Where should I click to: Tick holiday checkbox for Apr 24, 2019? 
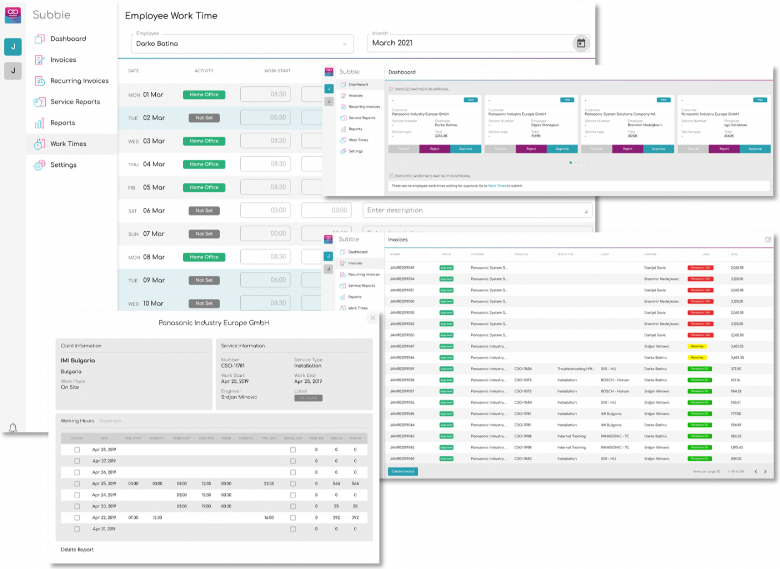[77, 495]
